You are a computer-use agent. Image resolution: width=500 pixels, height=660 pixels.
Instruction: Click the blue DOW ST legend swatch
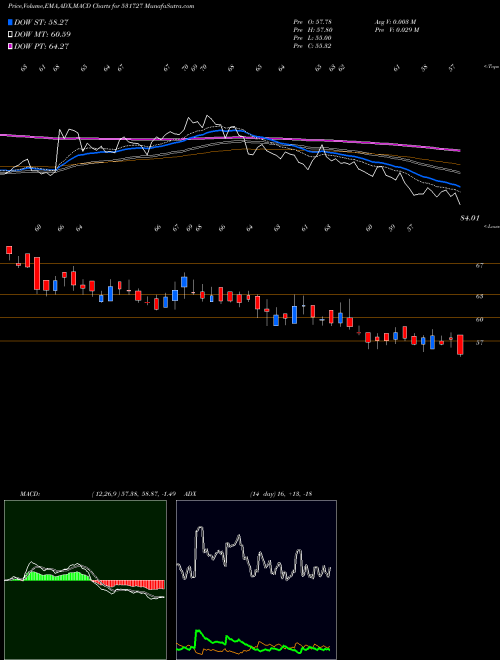(10, 22)
